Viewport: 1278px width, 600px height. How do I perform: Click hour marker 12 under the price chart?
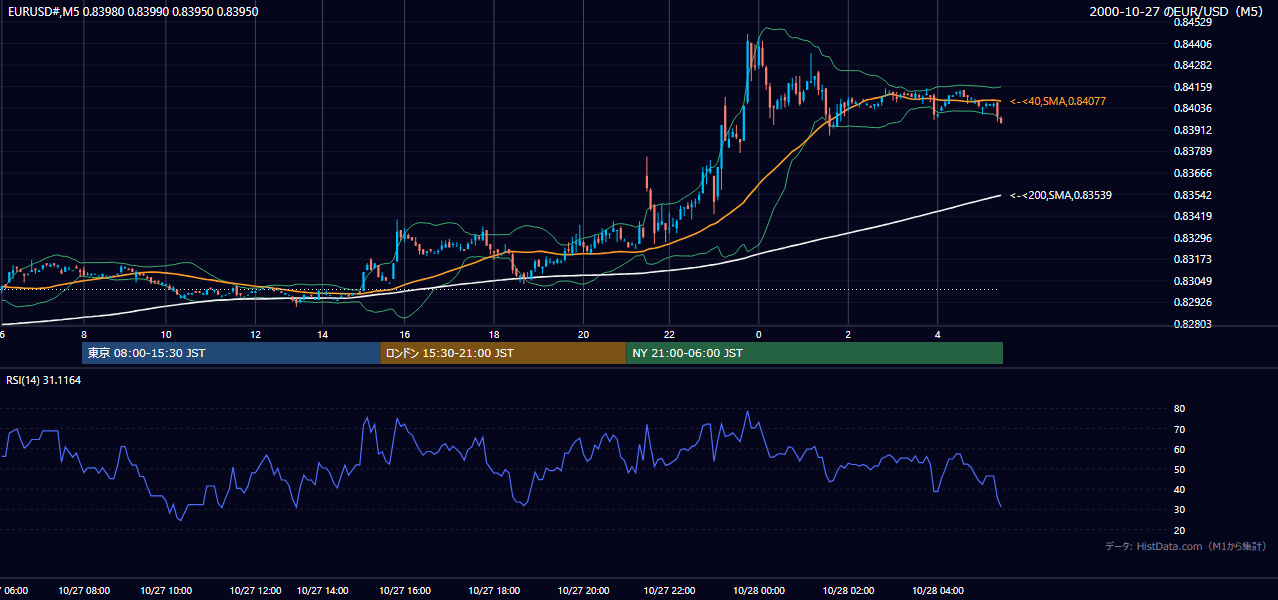[255, 334]
